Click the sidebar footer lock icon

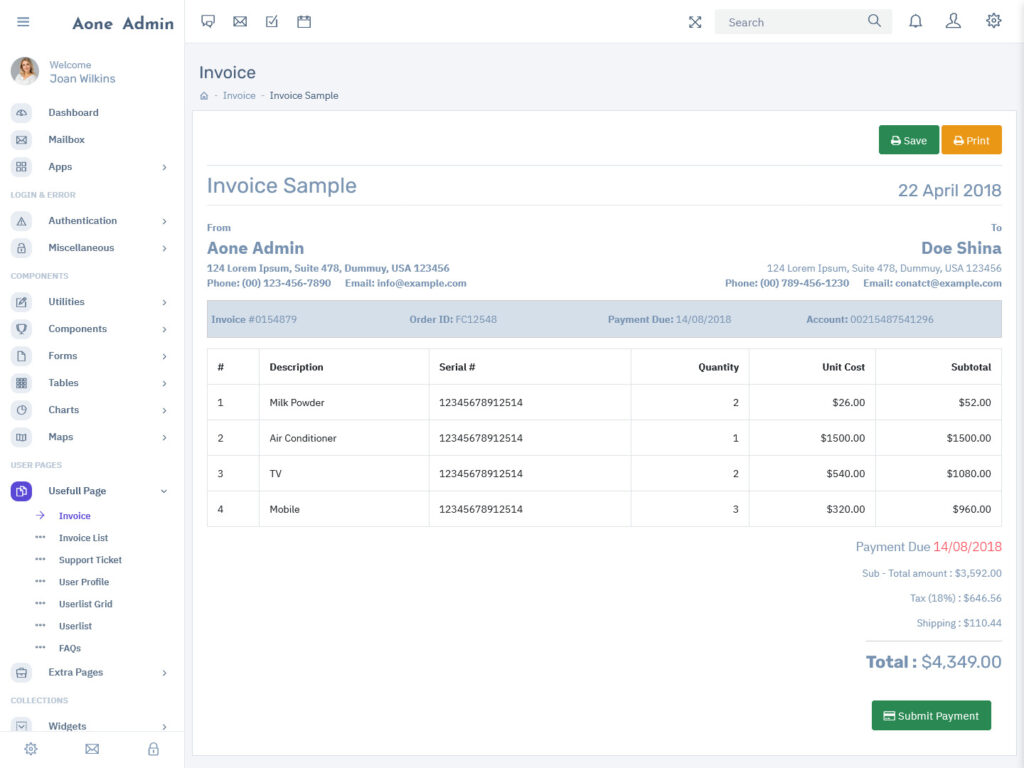(x=153, y=749)
